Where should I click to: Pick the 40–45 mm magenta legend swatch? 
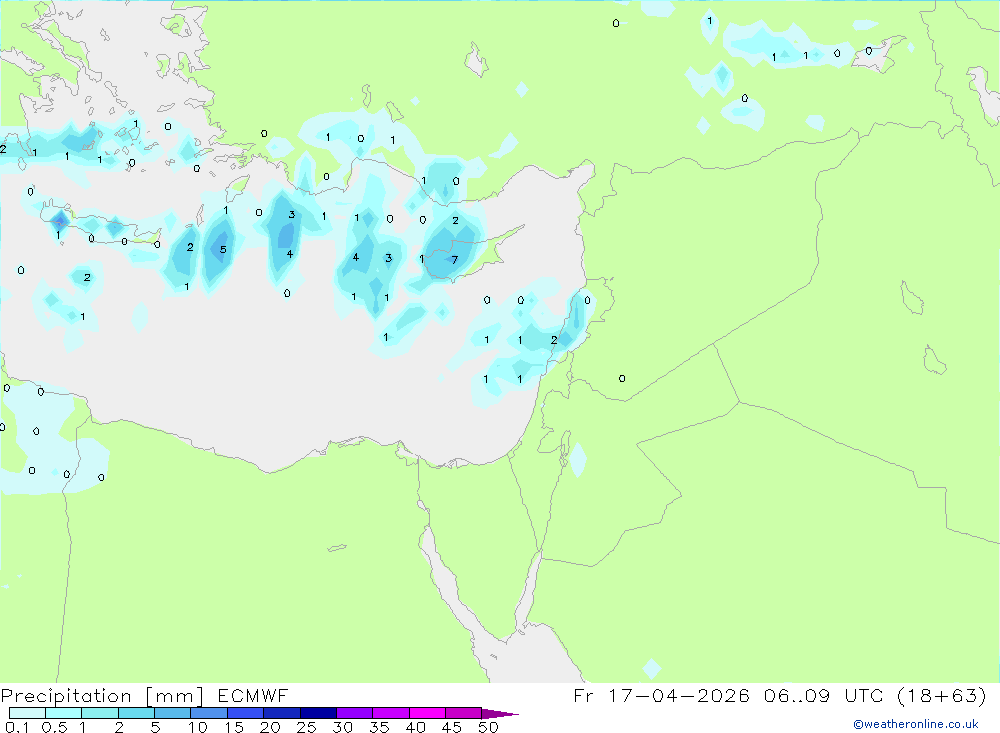pyautogui.click(x=427, y=713)
